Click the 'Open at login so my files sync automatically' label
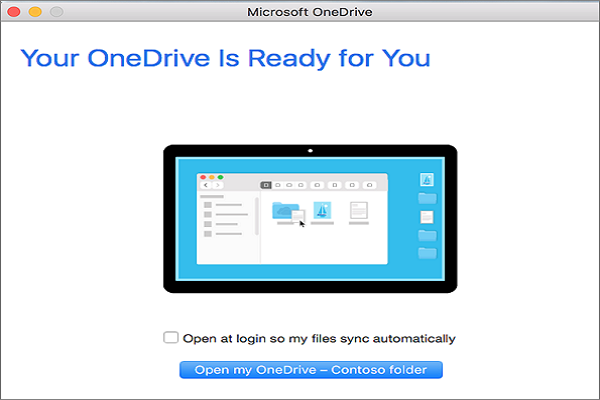This screenshot has height=400, width=600. click(x=319, y=339)
